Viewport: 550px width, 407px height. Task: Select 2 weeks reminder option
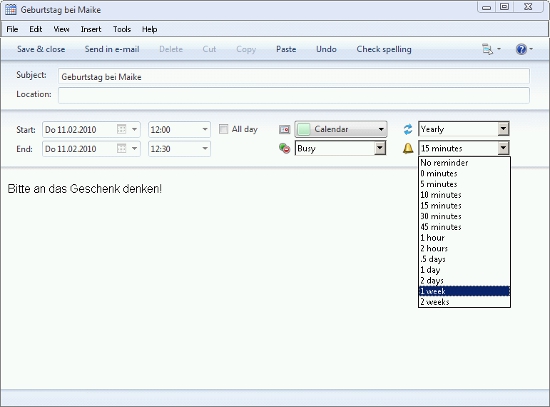pos(464,302)
